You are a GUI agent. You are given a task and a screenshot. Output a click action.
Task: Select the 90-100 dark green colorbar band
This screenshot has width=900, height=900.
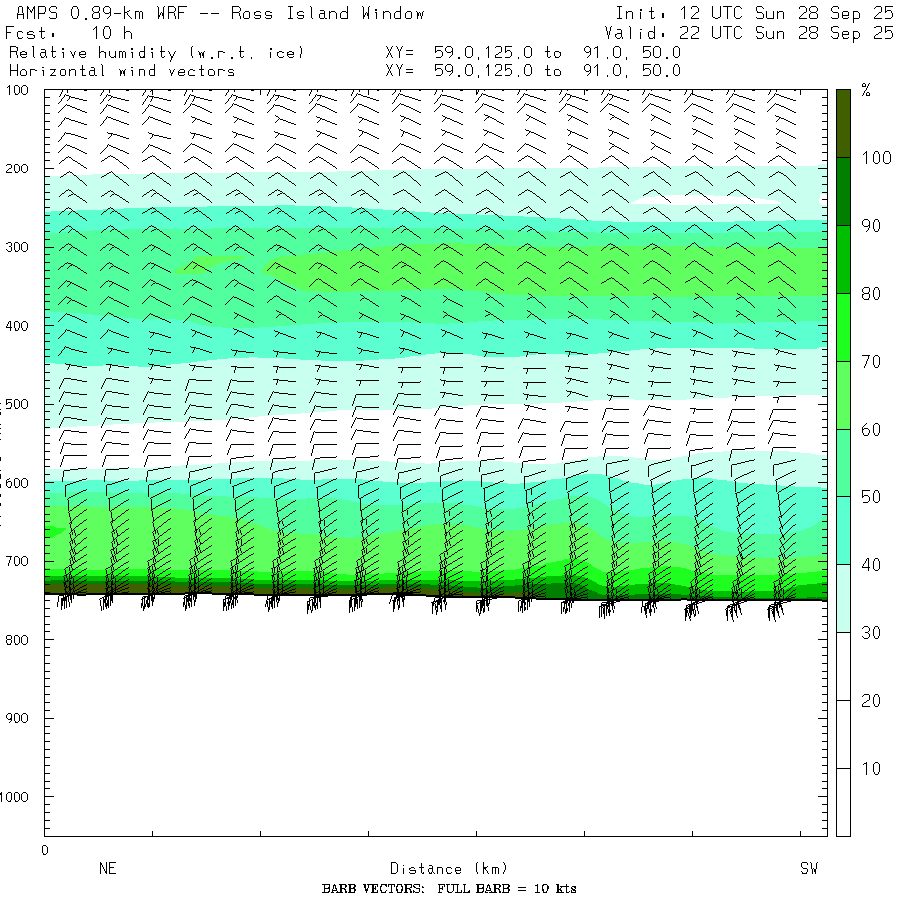(843, 191)
